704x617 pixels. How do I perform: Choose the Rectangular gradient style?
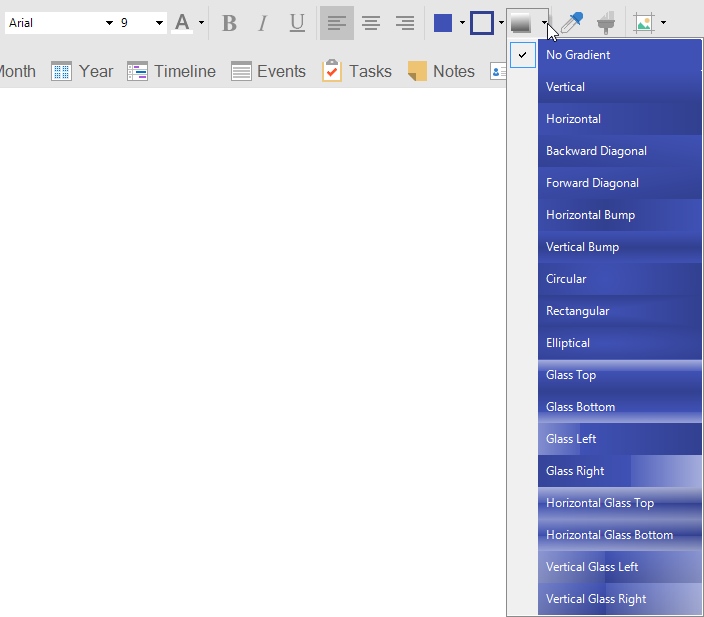pyautogui.click(x=620, y=311)
